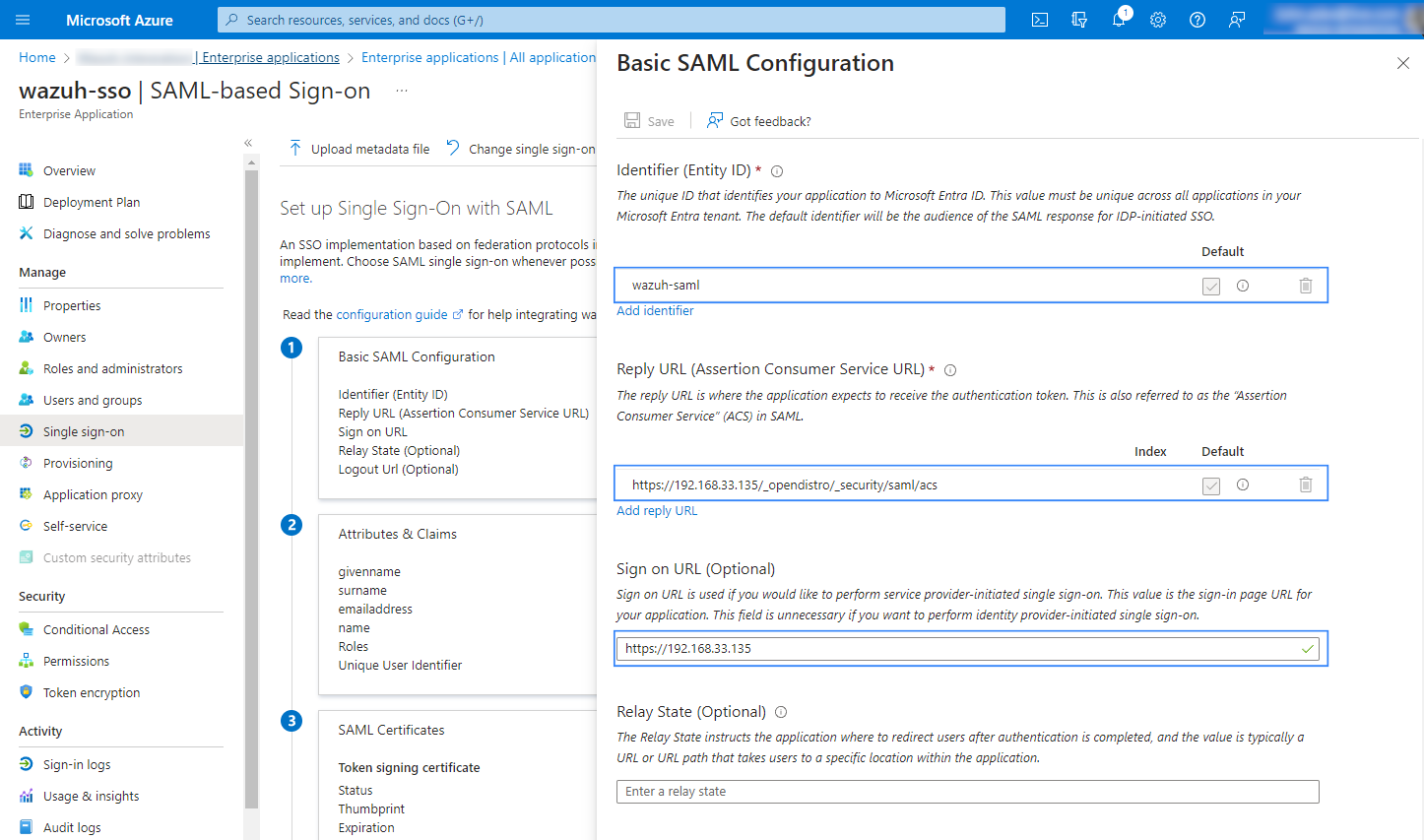Collapse the left navigation menu
1424x840 pixels.
[x=248, y=143]
